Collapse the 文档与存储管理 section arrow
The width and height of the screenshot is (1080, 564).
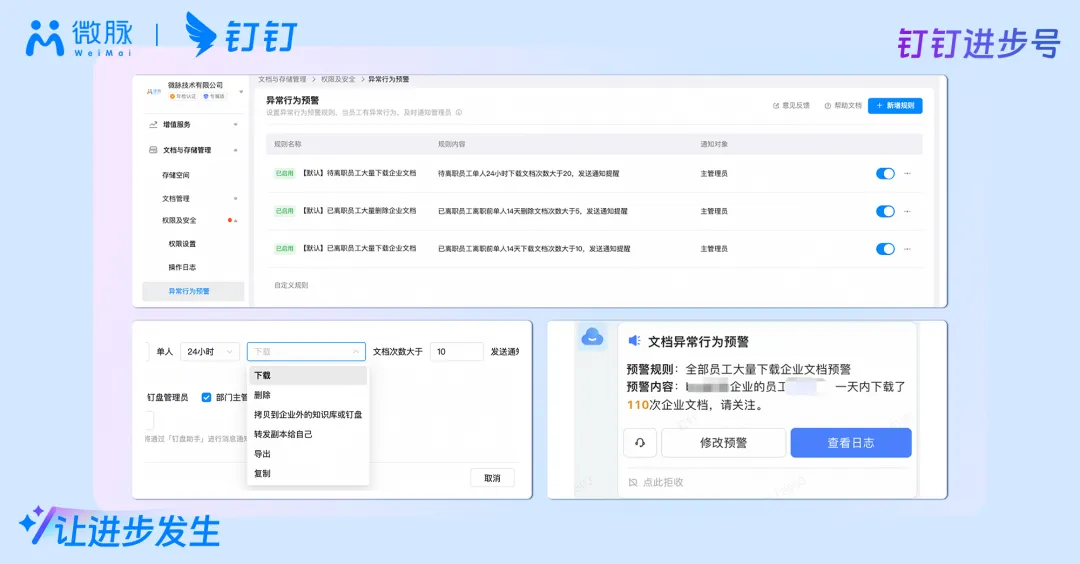pos(236,150)
